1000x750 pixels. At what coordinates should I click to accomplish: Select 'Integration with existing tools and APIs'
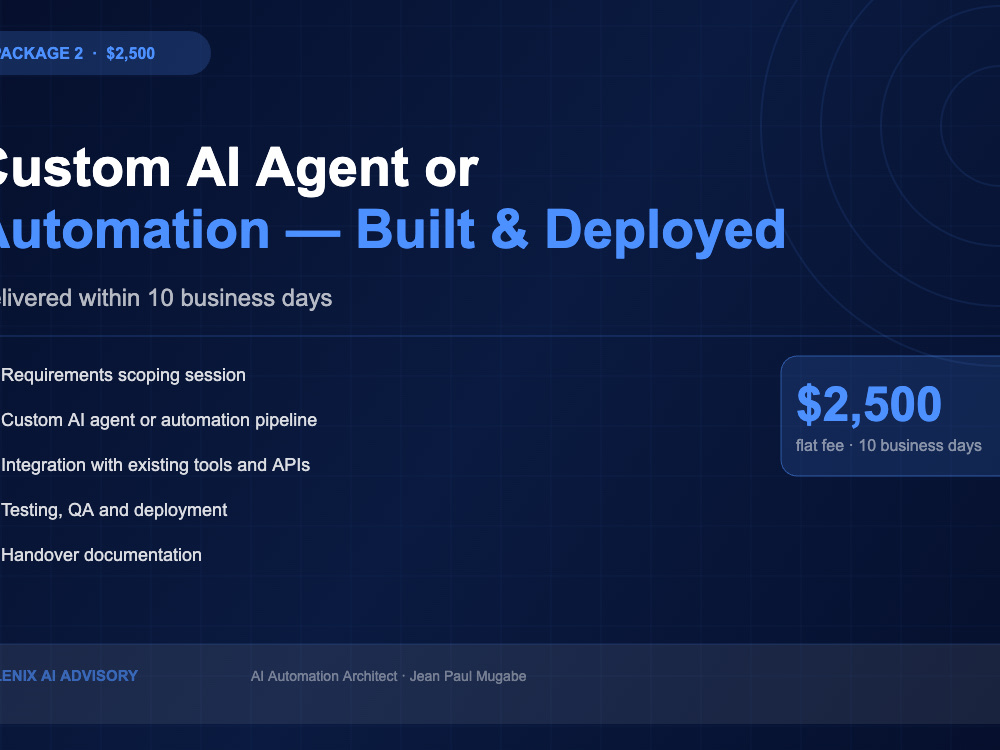pos(156,465)
